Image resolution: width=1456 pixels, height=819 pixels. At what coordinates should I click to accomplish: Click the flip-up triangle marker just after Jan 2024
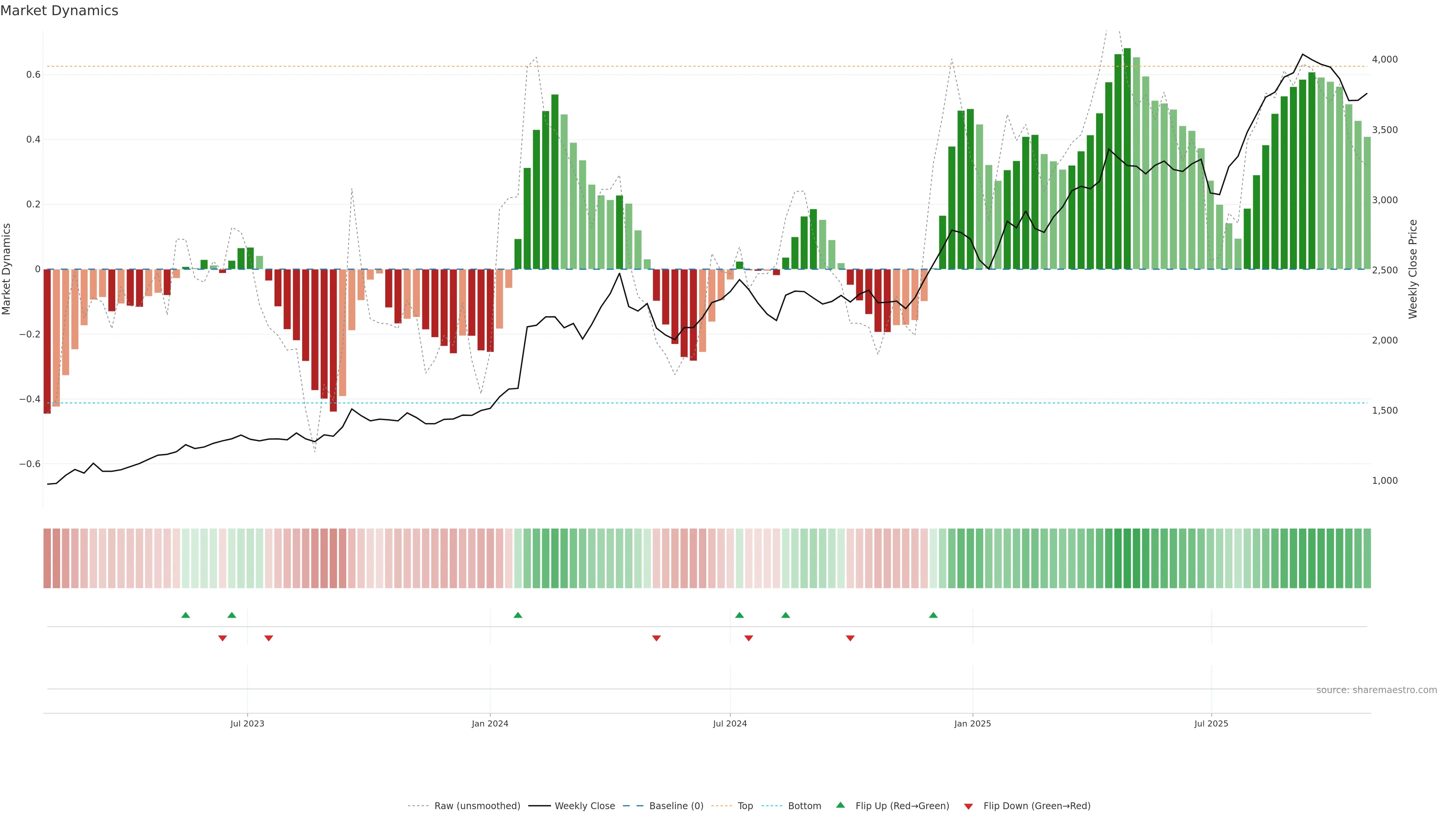coord(518,615)
